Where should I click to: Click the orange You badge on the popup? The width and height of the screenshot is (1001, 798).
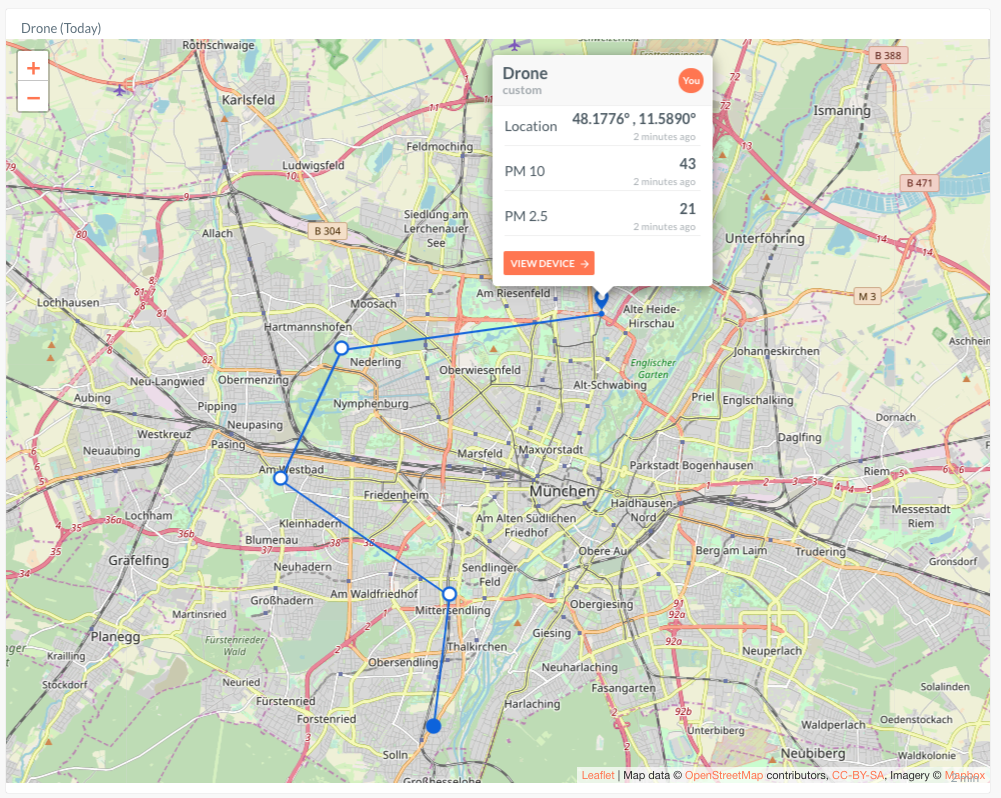click(691, 81)
